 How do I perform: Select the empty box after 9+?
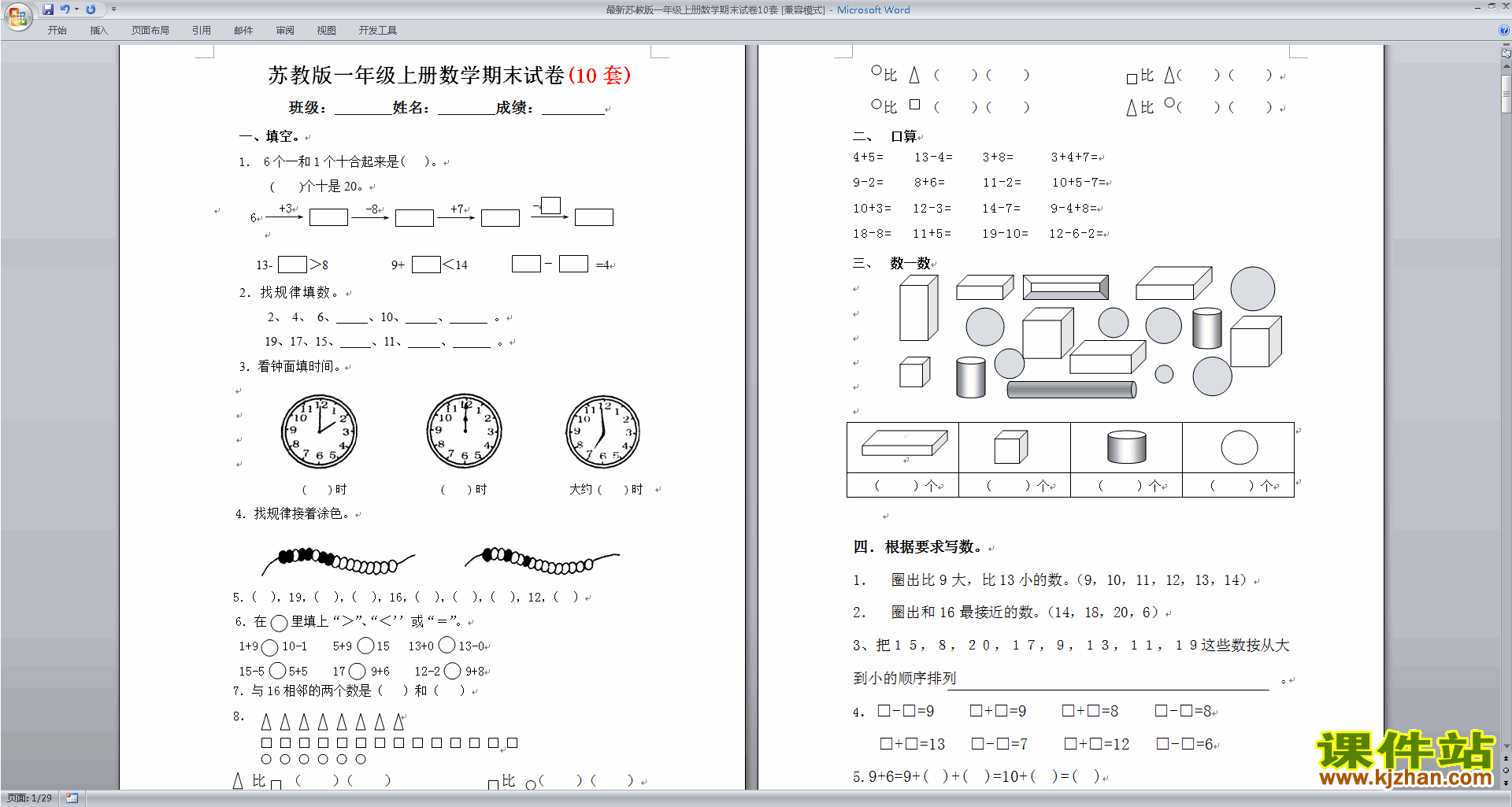pyautogui.click(x=426, y=265)
